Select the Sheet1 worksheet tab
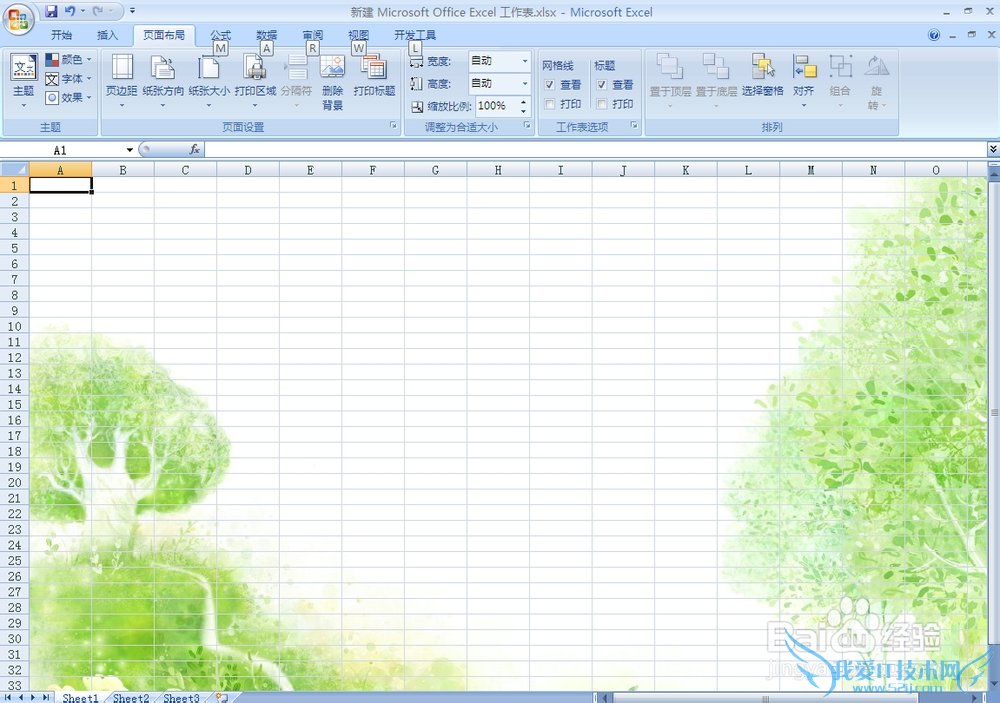Viewport: 1000px width, 703px height. (80, 698)
